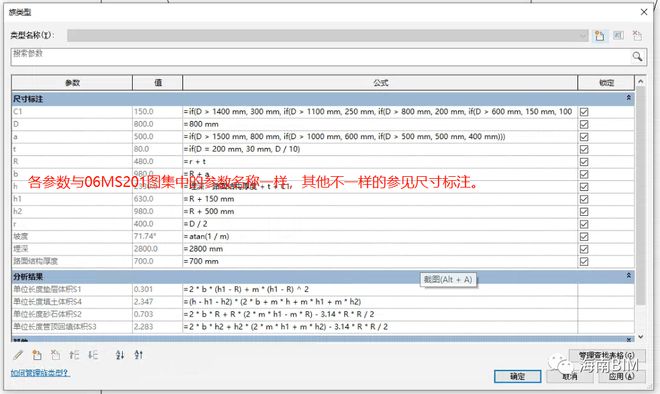Click the formula '=D / 2'
660x394 pixels.
point(196,224)
